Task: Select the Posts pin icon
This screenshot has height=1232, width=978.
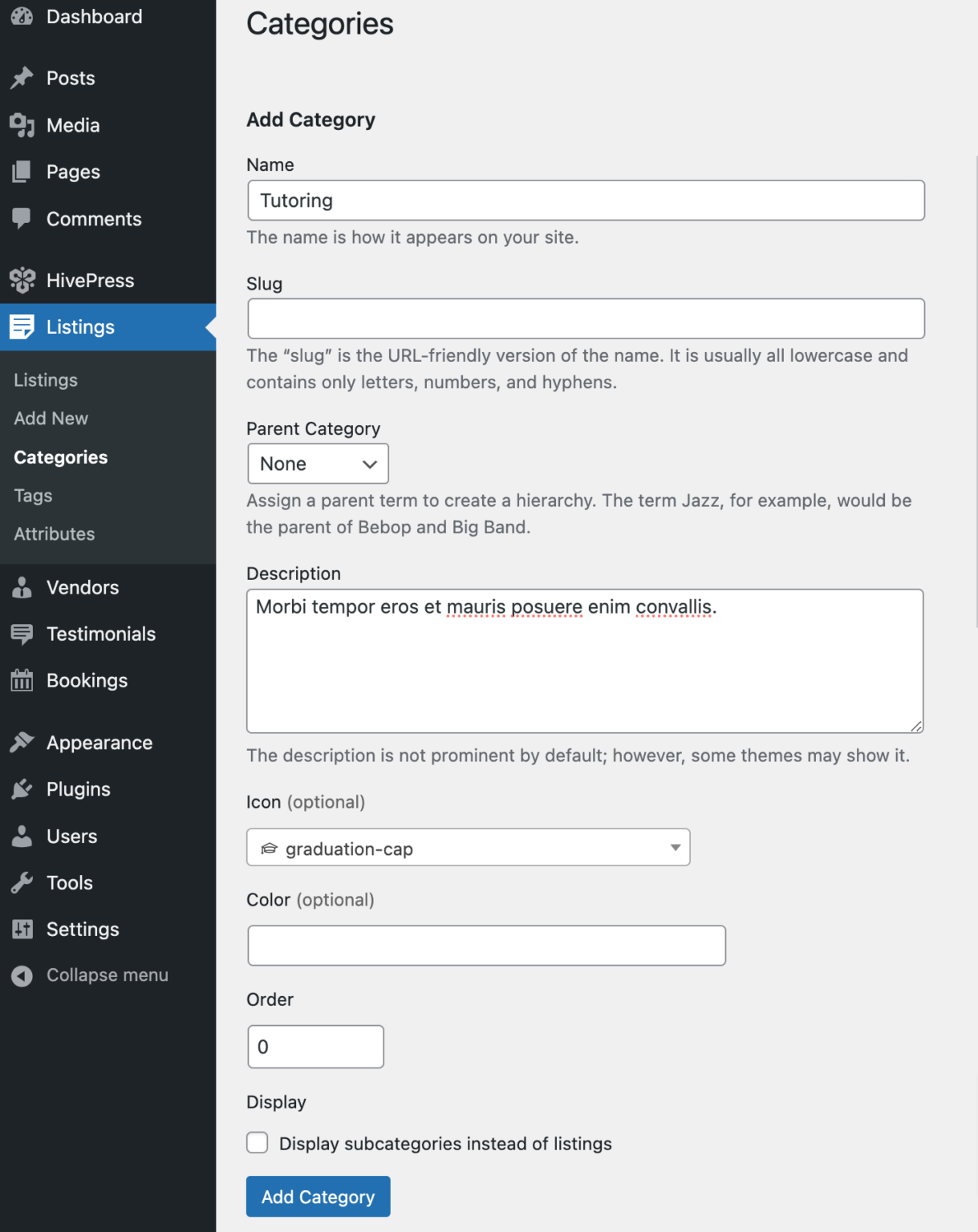Action: (x=21, y=78)
